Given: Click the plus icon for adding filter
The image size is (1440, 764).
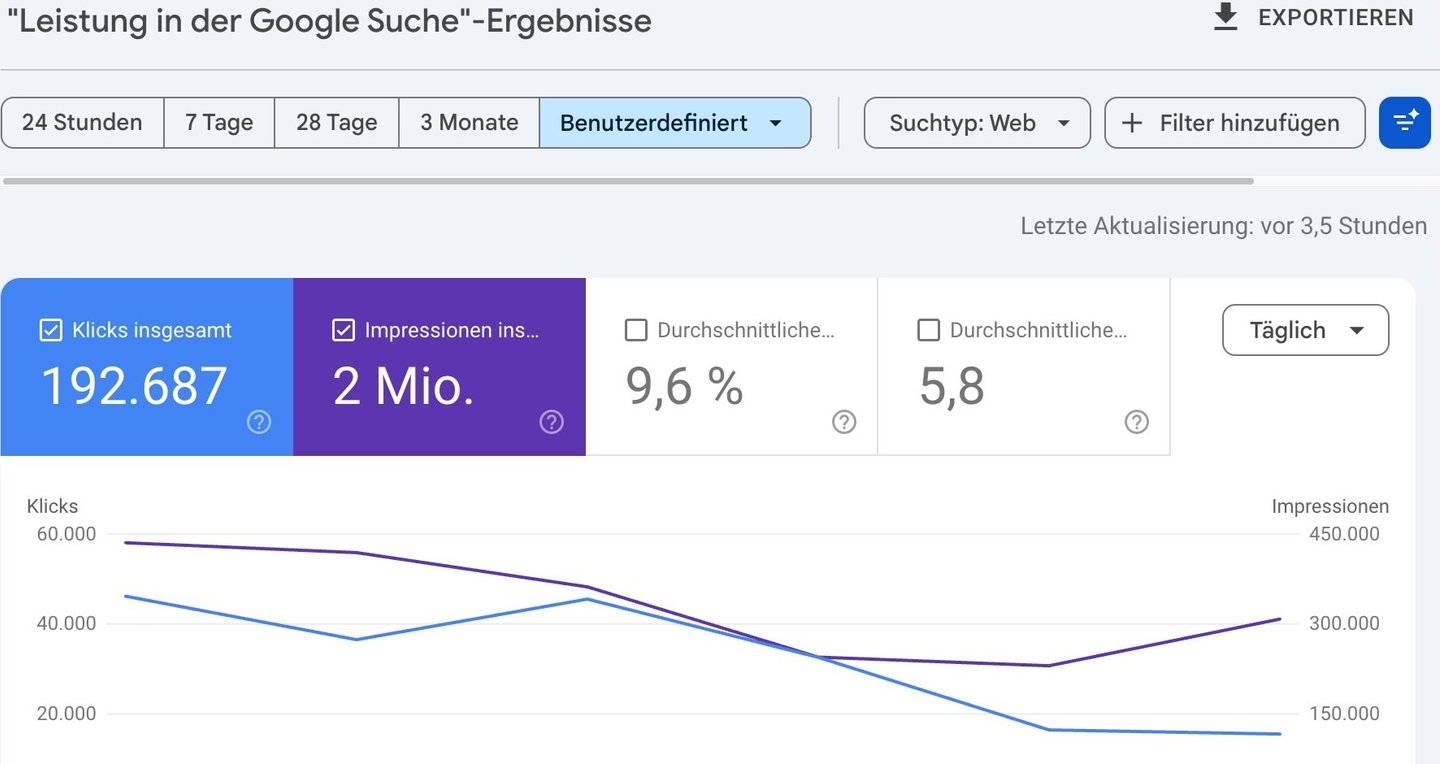Looking at the screenshot, I should click(1132, 123).
